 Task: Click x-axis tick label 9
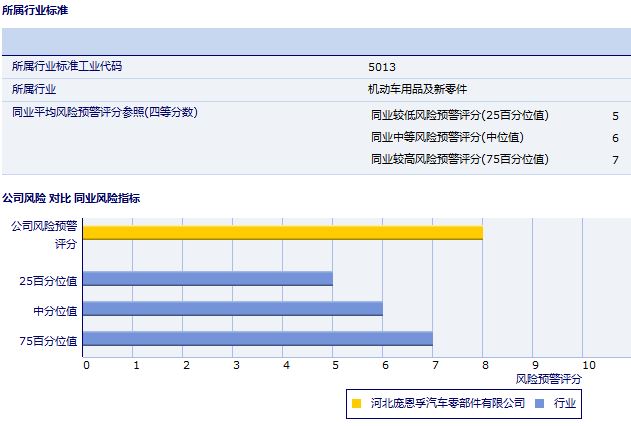(535, 365)
